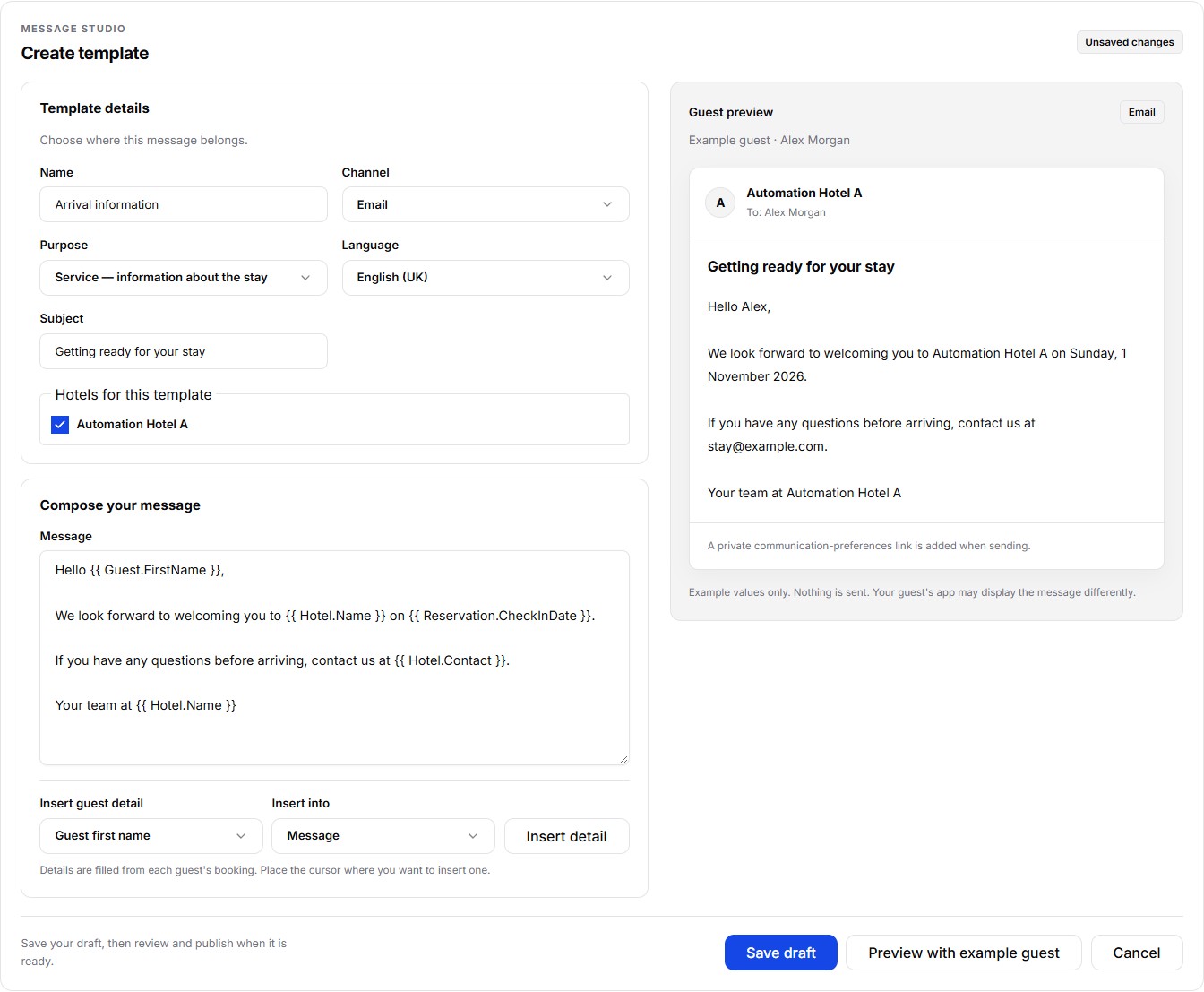The width and height of the screenshot is (1204, 992).
Task: Tick the Automation Hotel A checkbox
Action: click(x=60, y=425)
